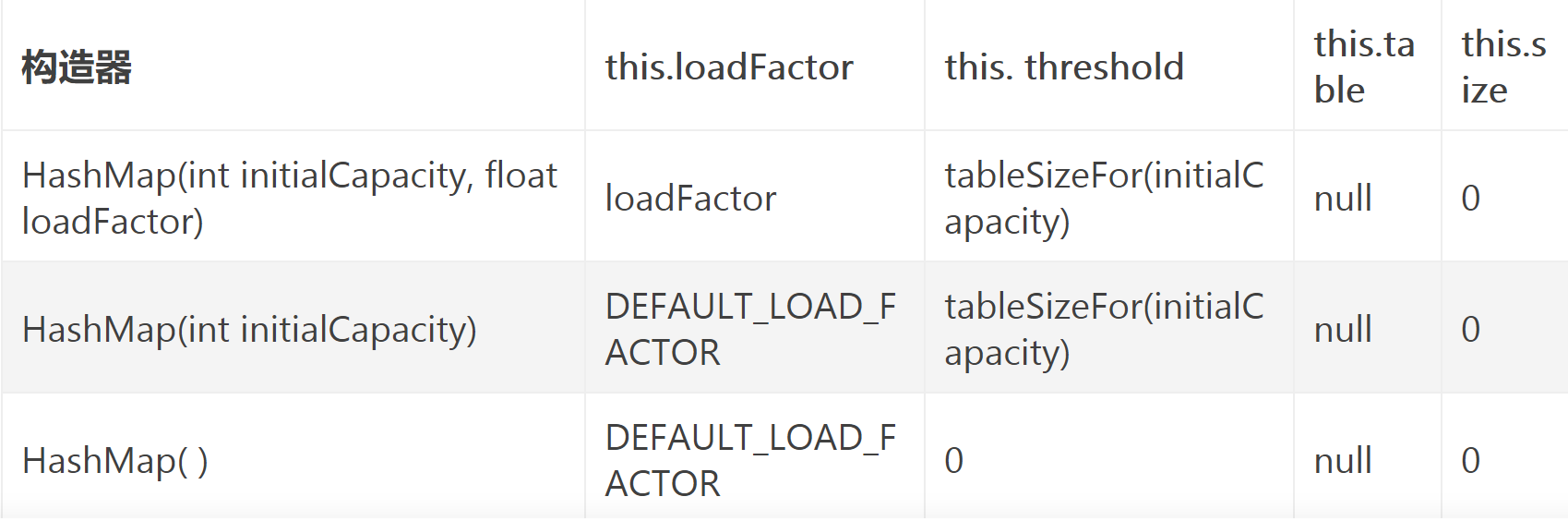
Task: Click DEFAULT_LOAD_FACTOR in the HashMap(int initialCapacity) row
Action: click(750, 329)
